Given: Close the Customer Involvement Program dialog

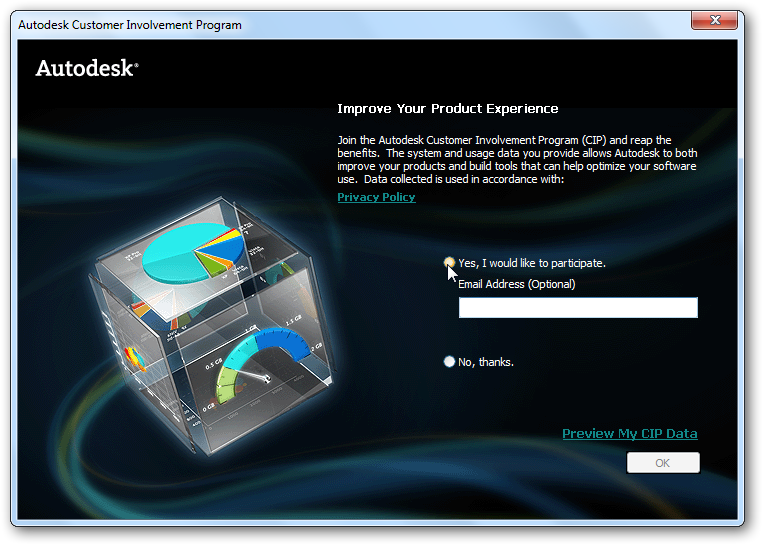Looking at the screenshot, I should [714, 20].
